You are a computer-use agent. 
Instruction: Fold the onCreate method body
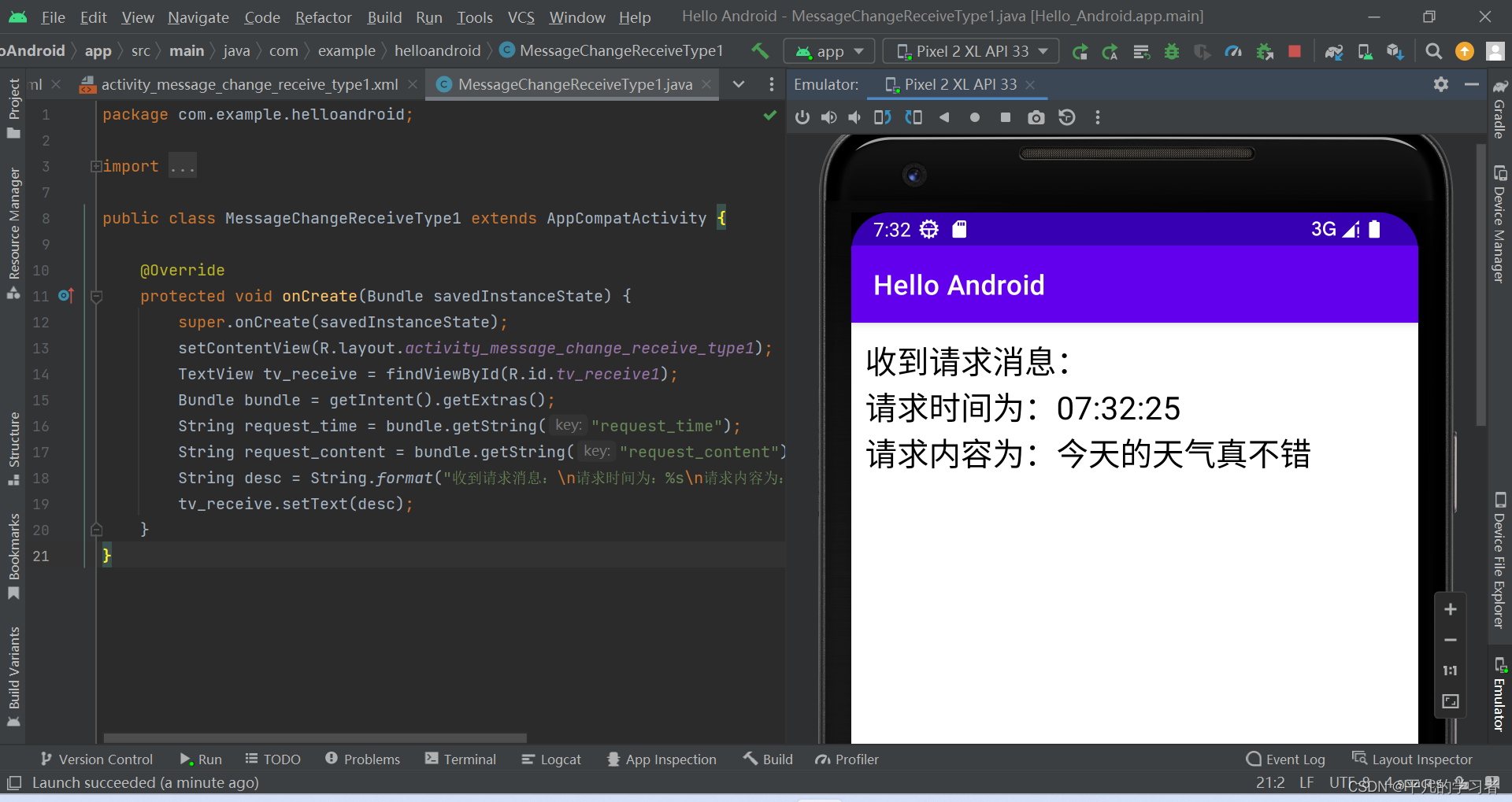96,296
